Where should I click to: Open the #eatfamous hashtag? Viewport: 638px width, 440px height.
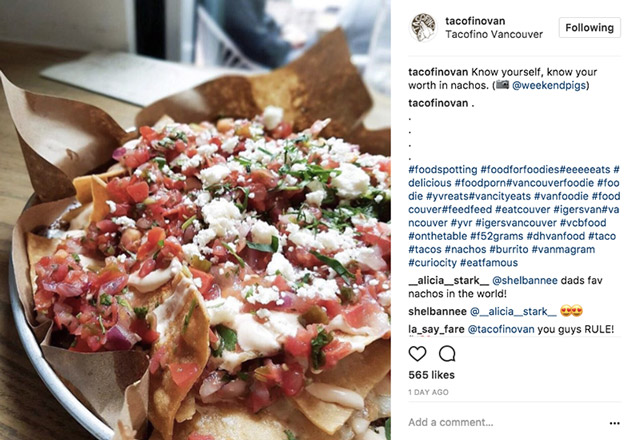(x=489, y=263)
